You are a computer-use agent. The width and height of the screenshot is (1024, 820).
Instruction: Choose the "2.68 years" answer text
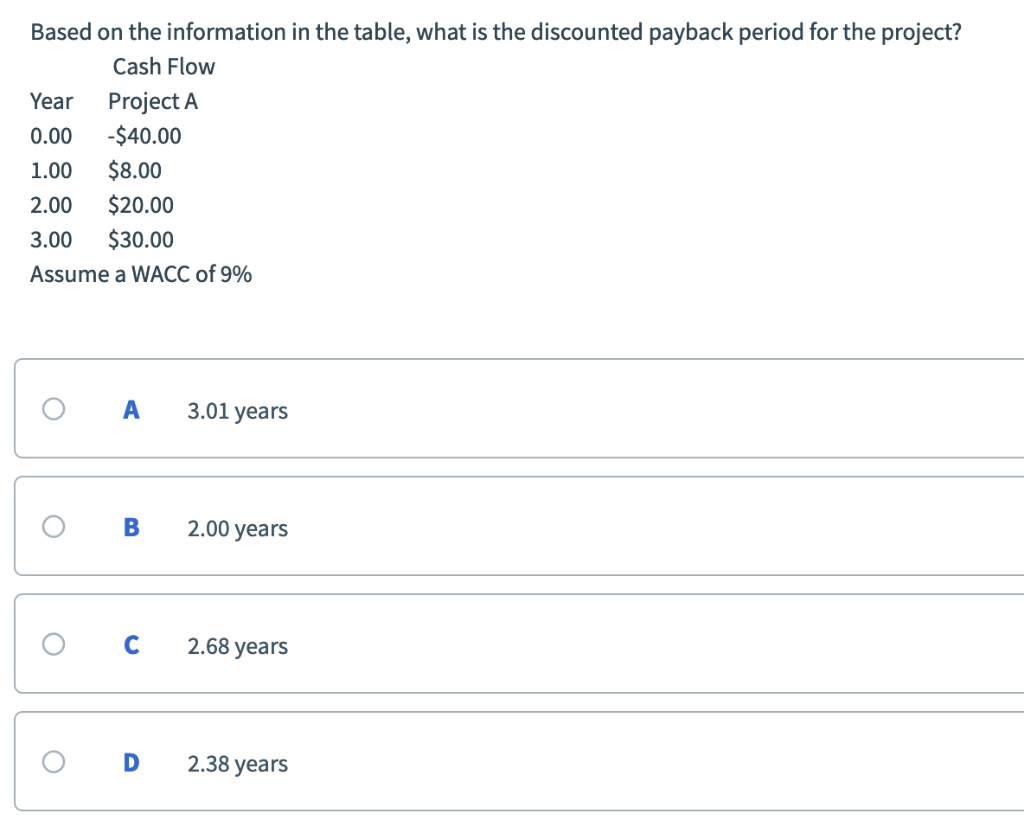point(237,647)
